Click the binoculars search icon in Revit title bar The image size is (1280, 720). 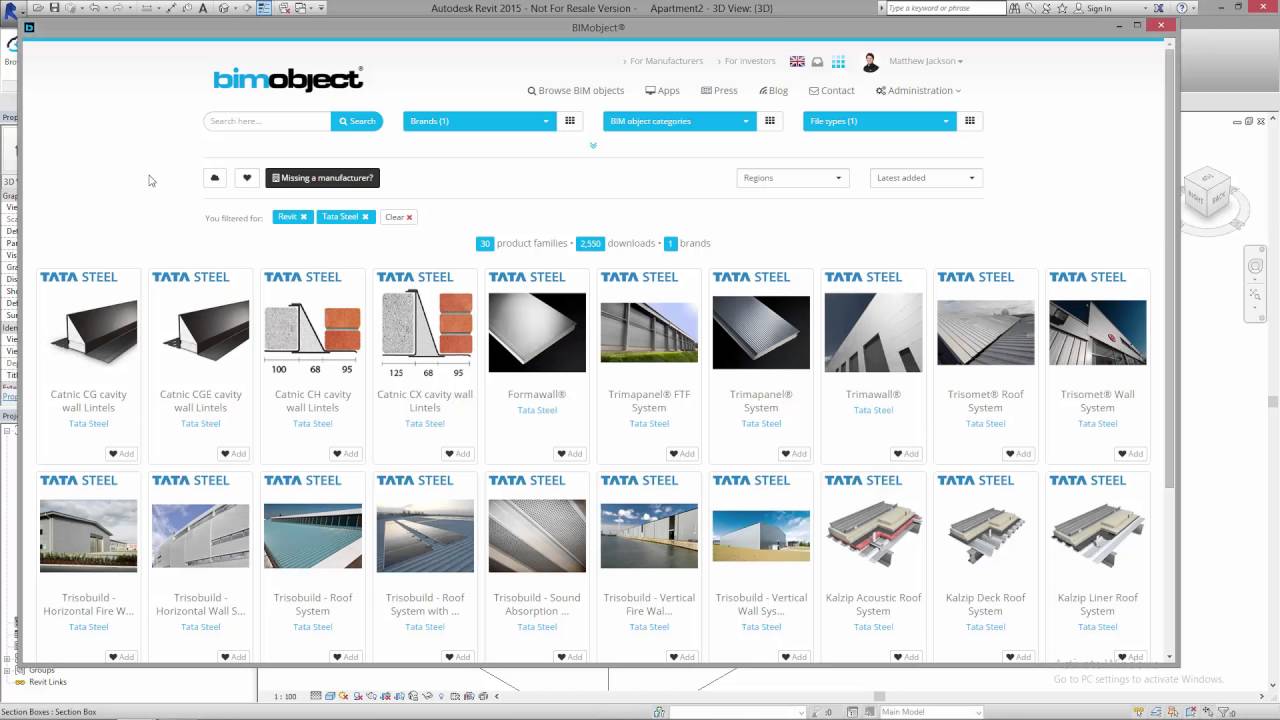tap(1015, 8)
